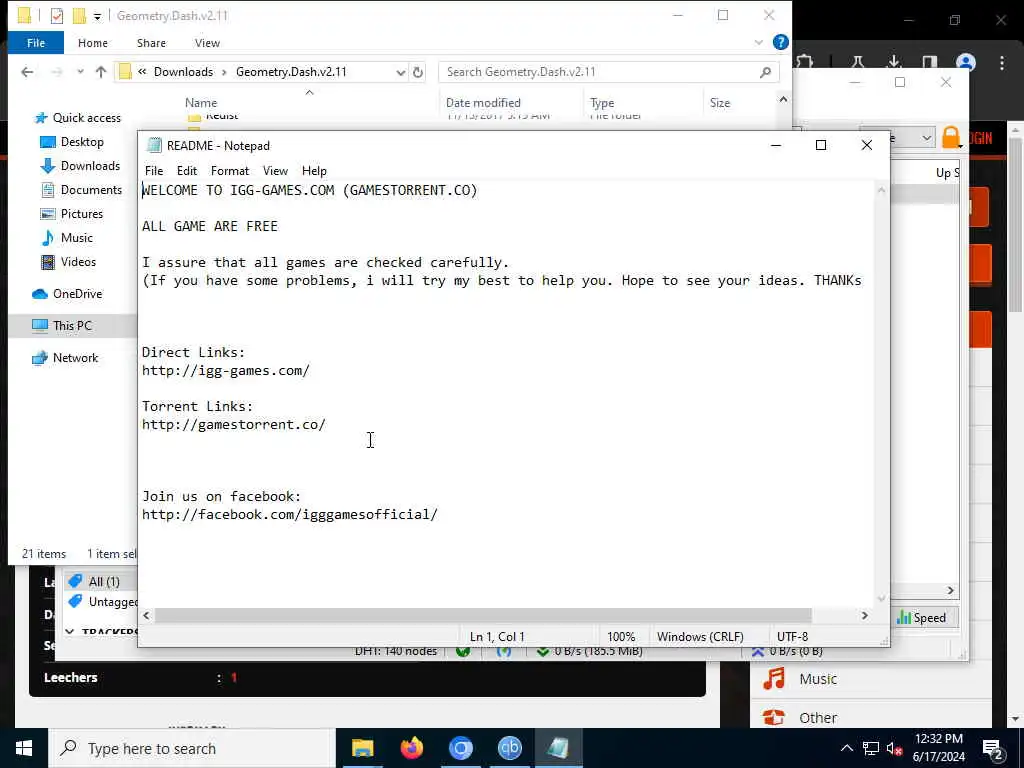This screenshot has width=1024, height=768.
Task: Sort files by the Size column header
Action: pos(720,103)
